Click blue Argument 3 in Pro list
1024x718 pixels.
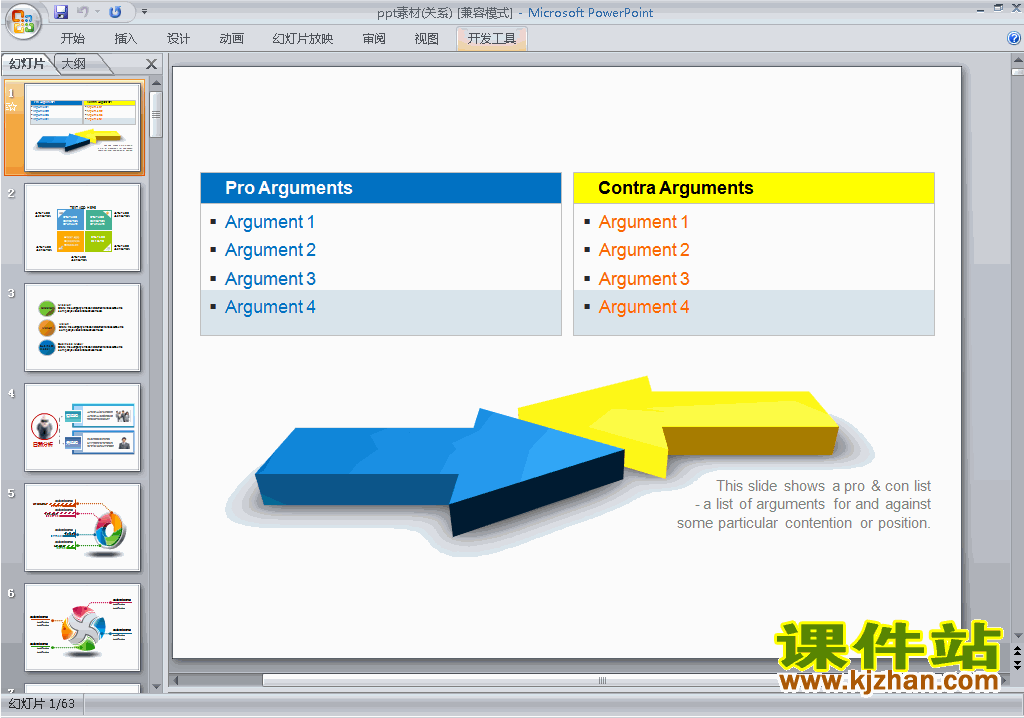coord(270,279)
